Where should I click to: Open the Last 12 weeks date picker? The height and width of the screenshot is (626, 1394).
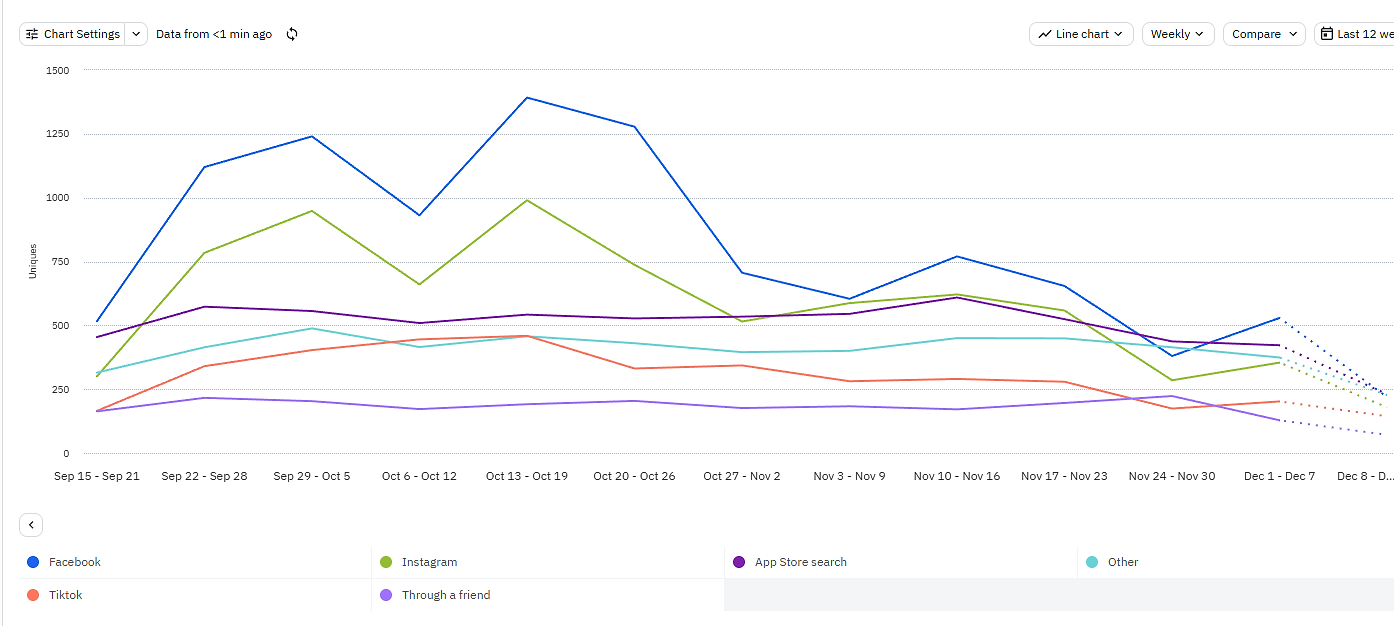(1354, 34)
